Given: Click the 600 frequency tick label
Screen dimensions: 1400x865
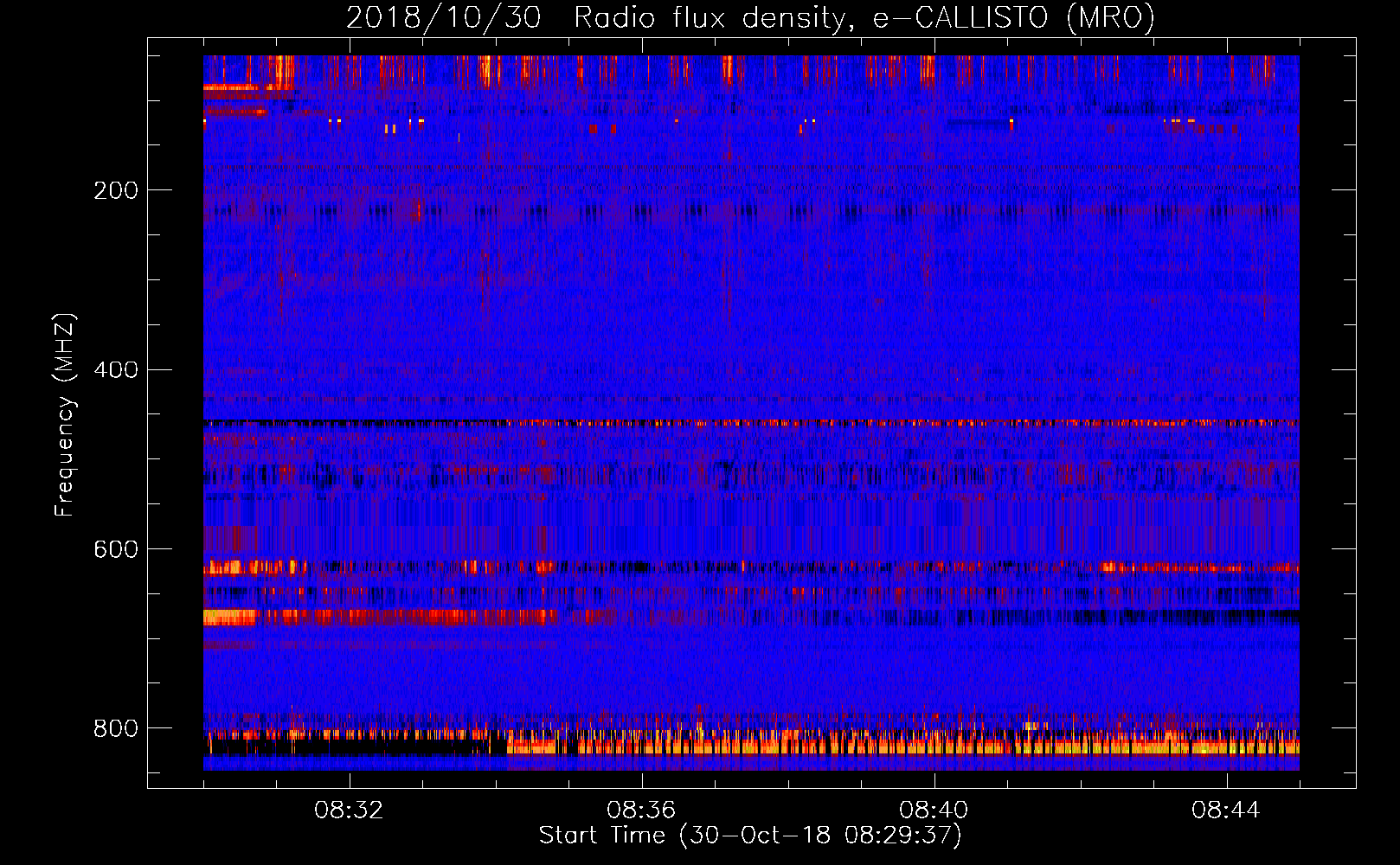Looking at the screenshot, I should [116, 550].
